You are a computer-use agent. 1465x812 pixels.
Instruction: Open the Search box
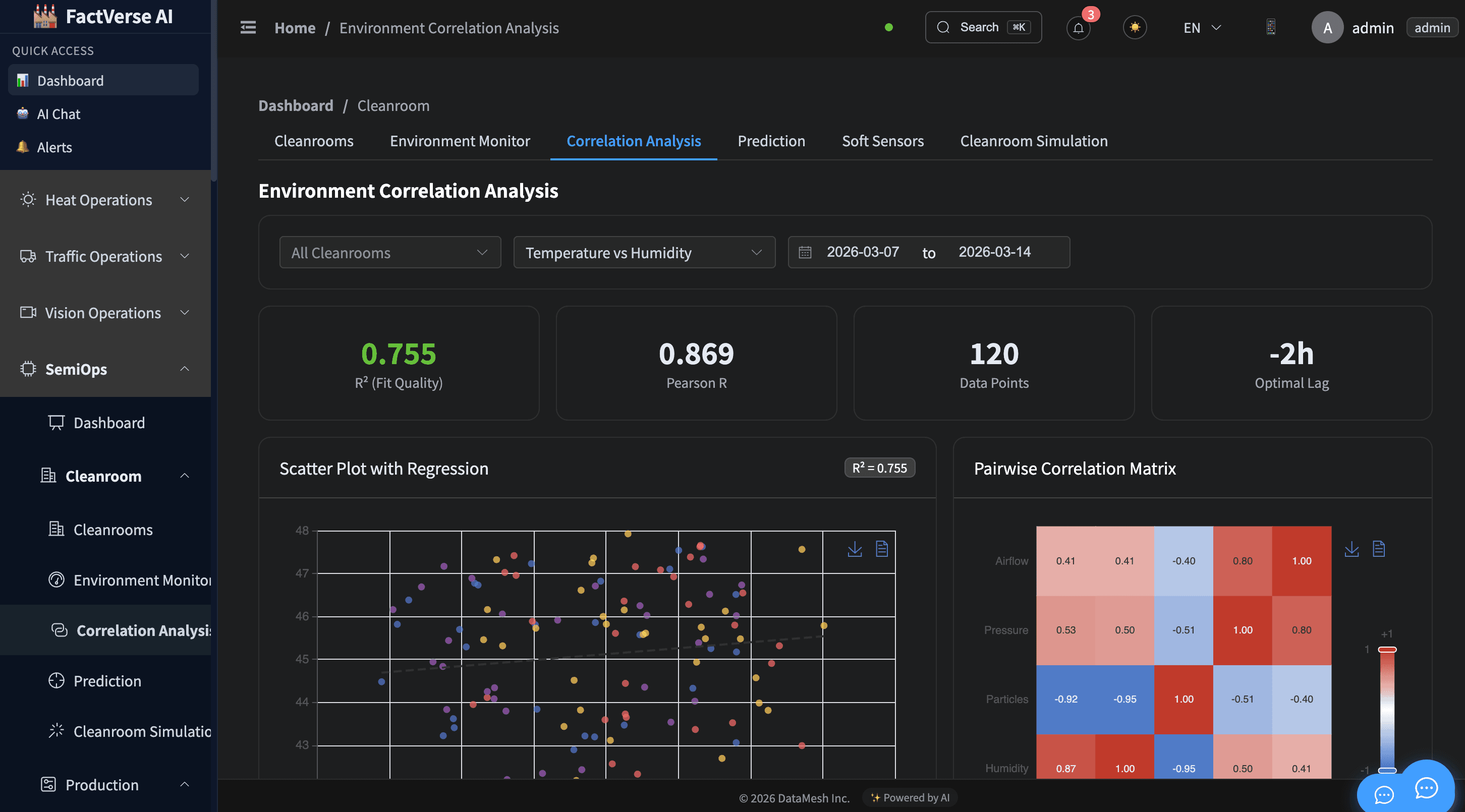[x=983, y=27]
